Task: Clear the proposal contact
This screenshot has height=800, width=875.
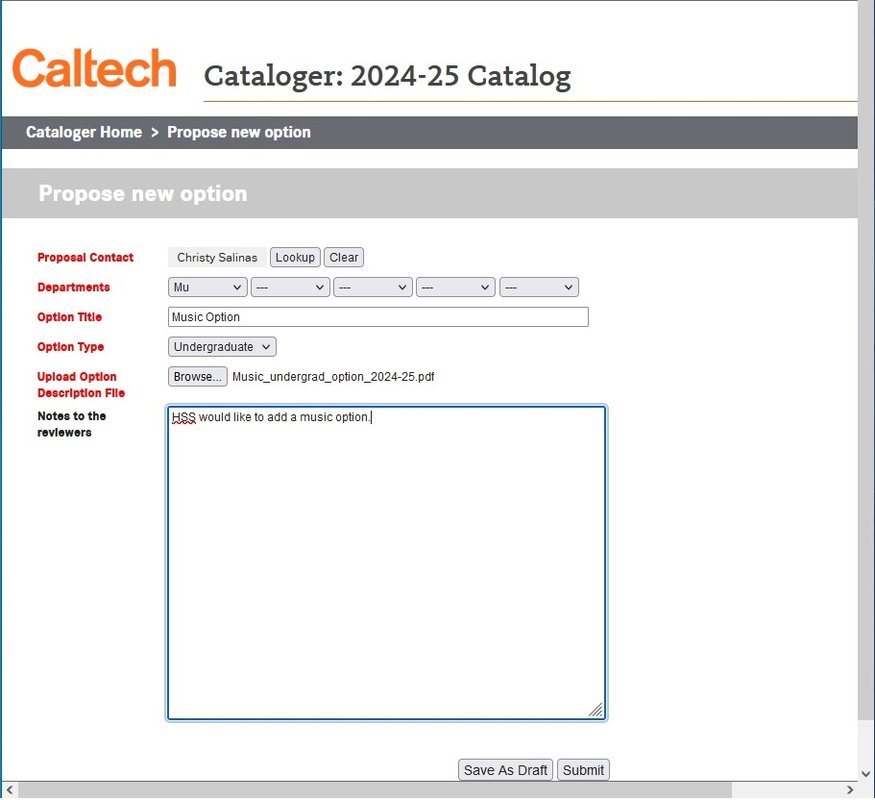Action: click(x=343, y=257)
